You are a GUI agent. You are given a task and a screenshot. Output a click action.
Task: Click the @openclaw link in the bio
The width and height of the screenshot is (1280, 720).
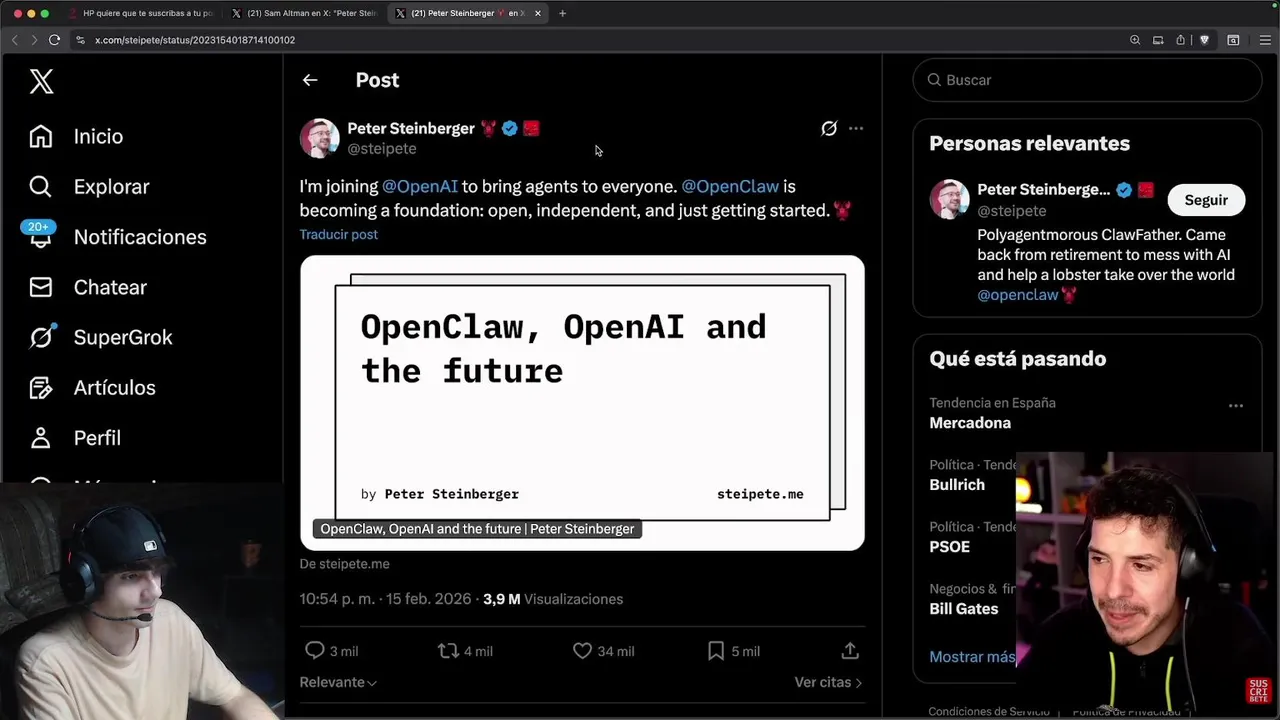[x=1017, y=295]
